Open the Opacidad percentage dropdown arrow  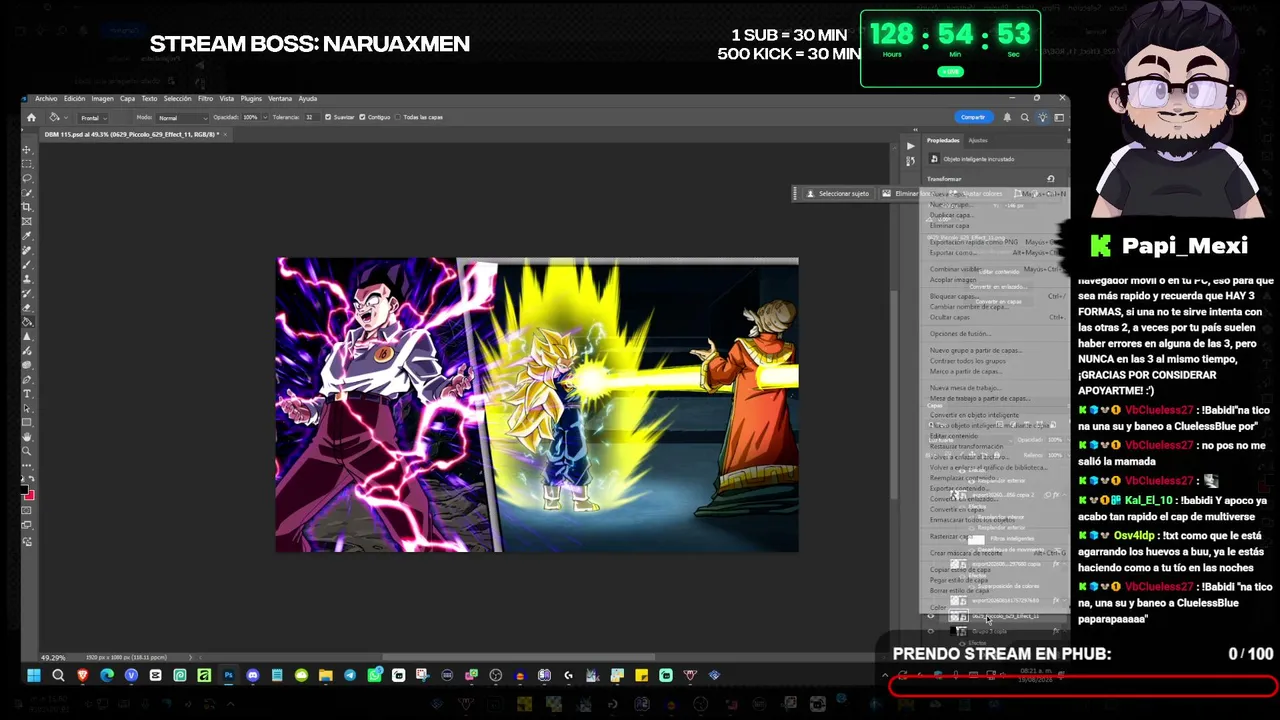(x=264, y=117)
